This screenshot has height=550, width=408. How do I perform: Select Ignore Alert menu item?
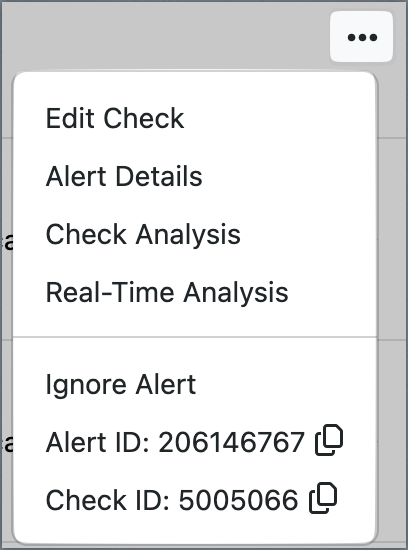[195, 384]
